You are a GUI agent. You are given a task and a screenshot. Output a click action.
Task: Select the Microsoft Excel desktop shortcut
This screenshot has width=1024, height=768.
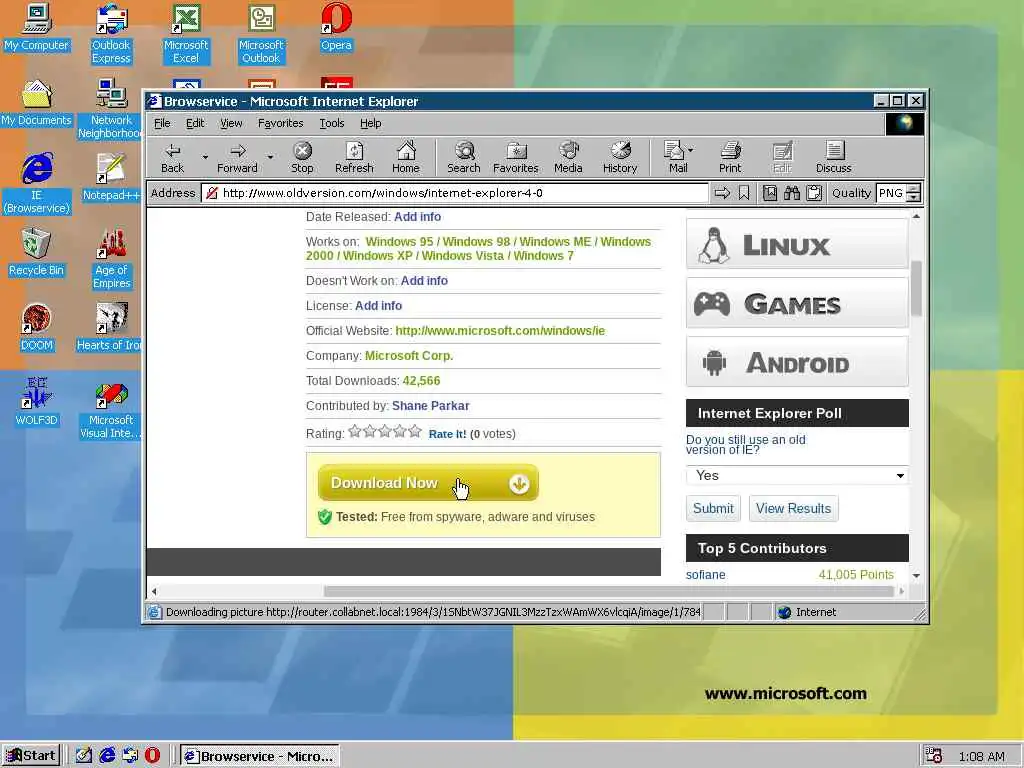click(186, 34)
